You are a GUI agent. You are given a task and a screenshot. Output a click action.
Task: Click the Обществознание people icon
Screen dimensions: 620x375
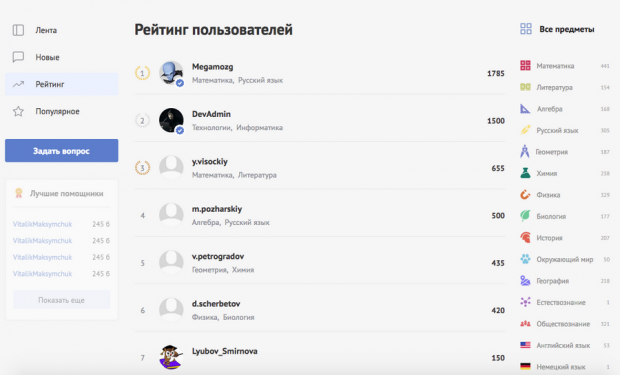tap(525, 324)
